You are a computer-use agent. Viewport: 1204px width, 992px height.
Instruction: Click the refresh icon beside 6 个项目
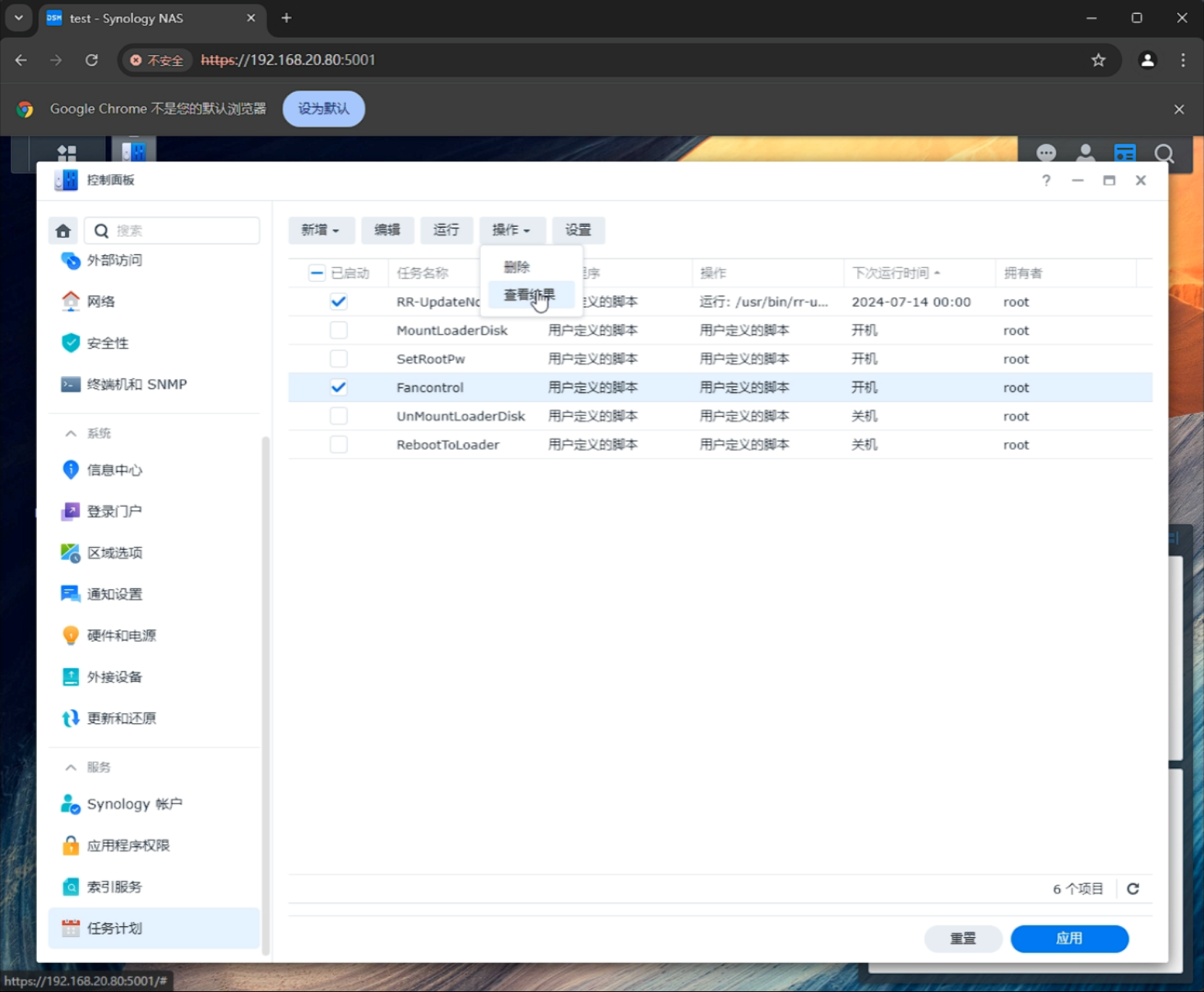pyautogui.click(x=1132, y=888)
